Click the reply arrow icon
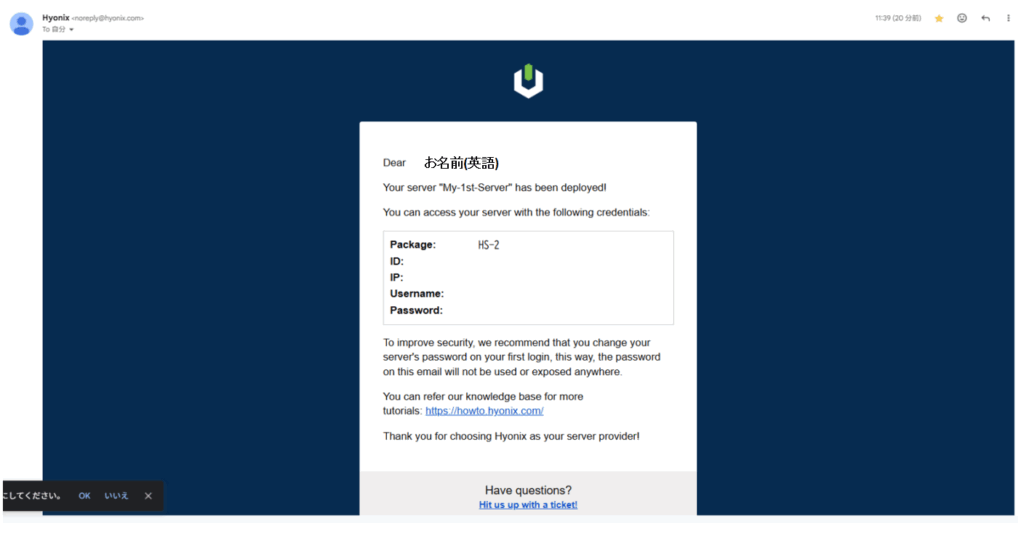 [985, 18]
